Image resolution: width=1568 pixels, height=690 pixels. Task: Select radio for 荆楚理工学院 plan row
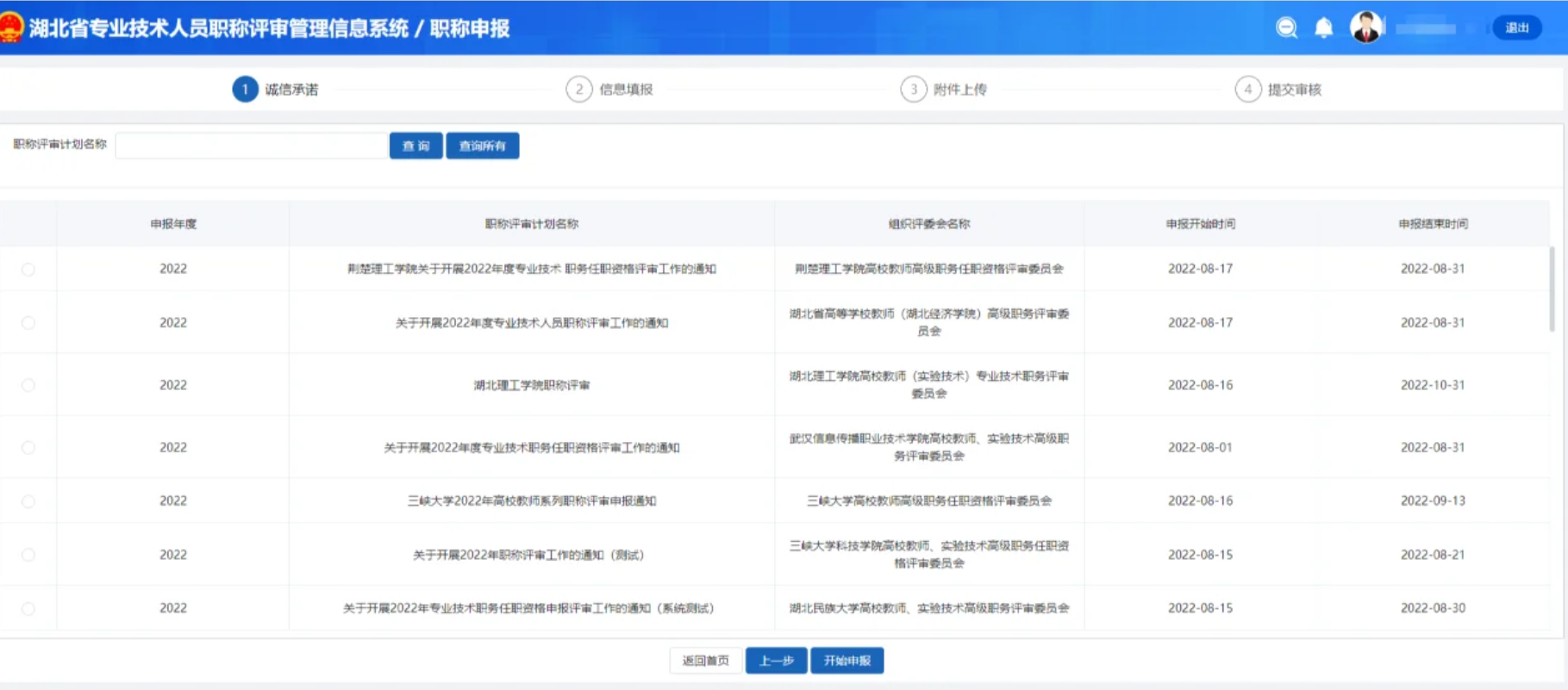coord(28,270)
